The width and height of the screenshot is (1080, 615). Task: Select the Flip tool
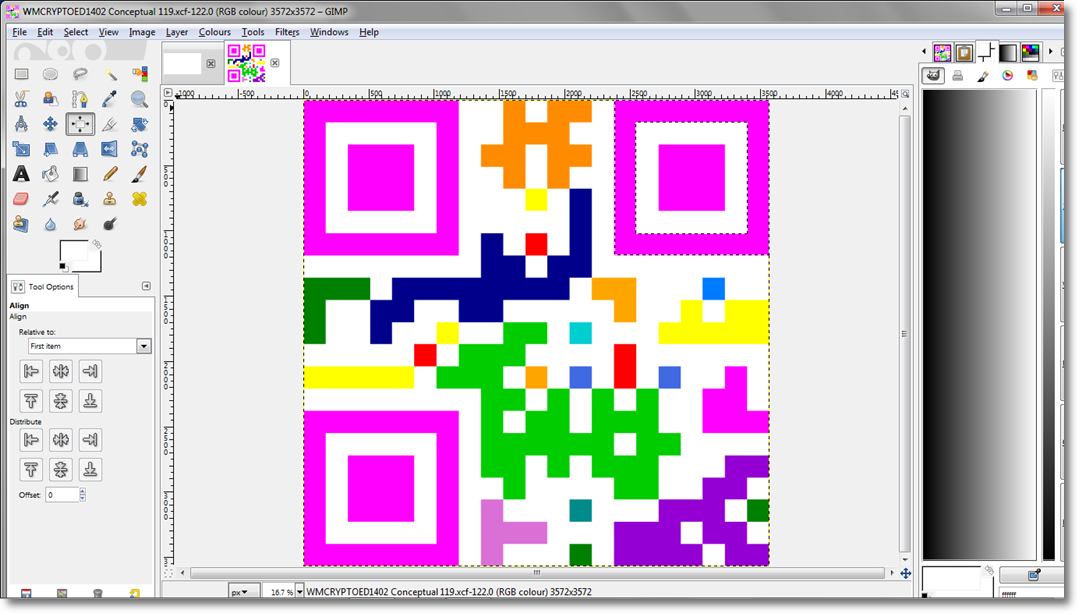[110, 149]
